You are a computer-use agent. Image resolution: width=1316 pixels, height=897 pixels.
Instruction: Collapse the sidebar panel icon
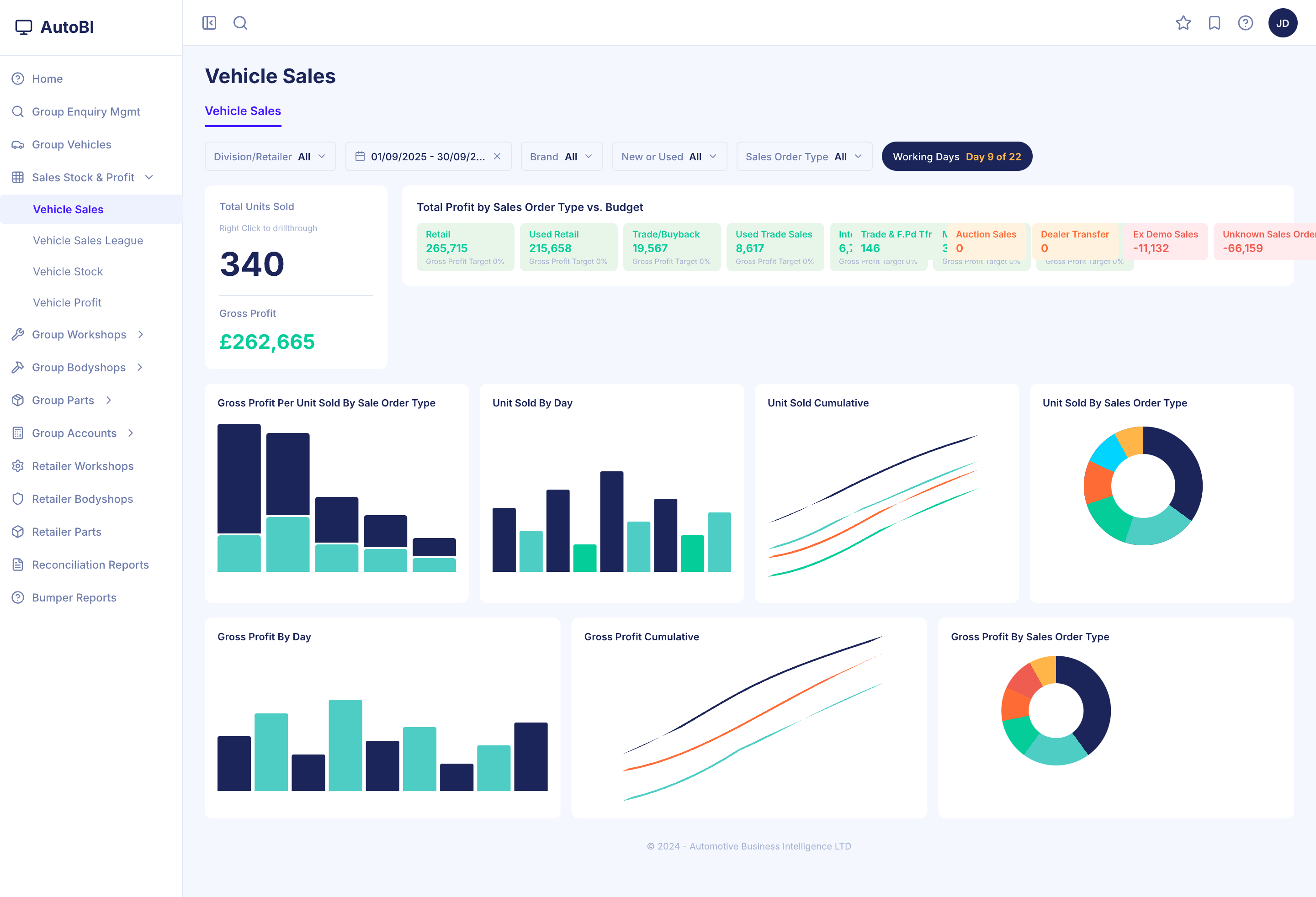209,23
